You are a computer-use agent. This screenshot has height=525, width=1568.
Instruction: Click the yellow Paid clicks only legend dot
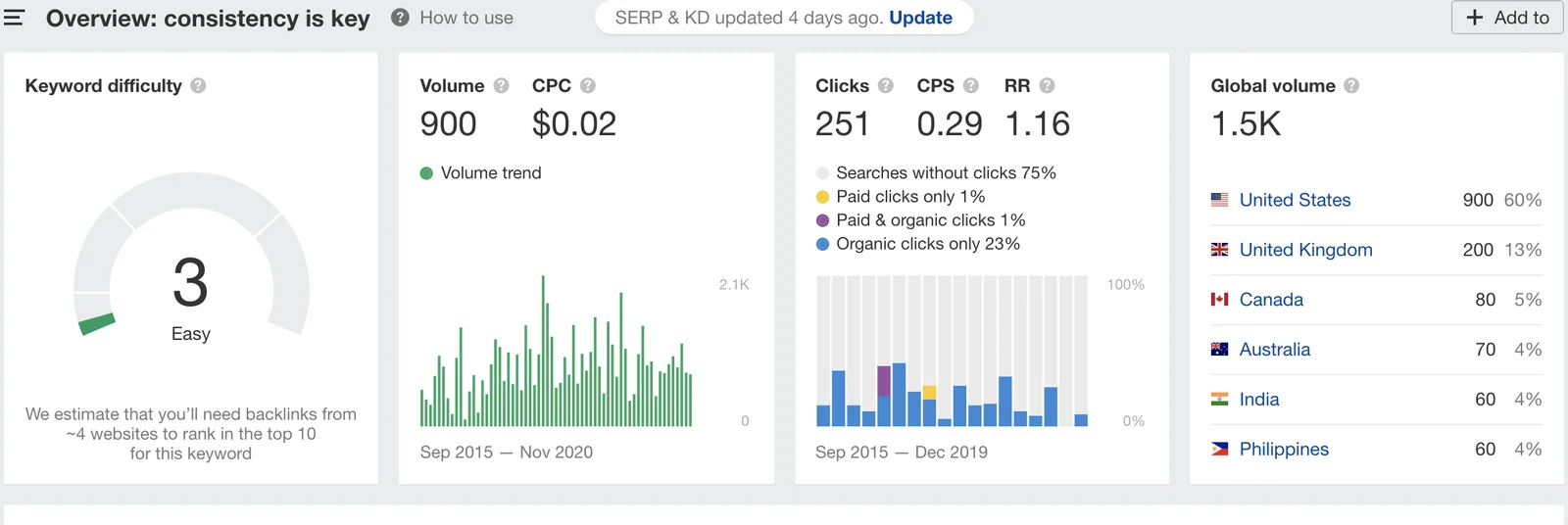coord(822,197)
